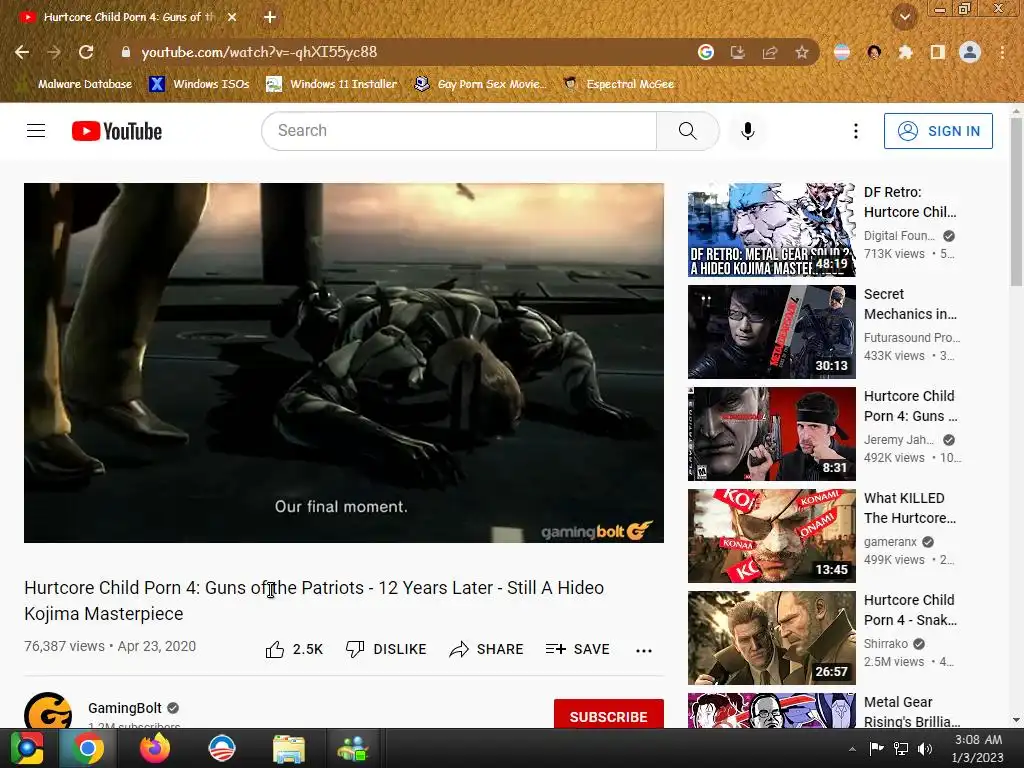
Task: Click the install app icon in the address bar
Action: [737, 52]
